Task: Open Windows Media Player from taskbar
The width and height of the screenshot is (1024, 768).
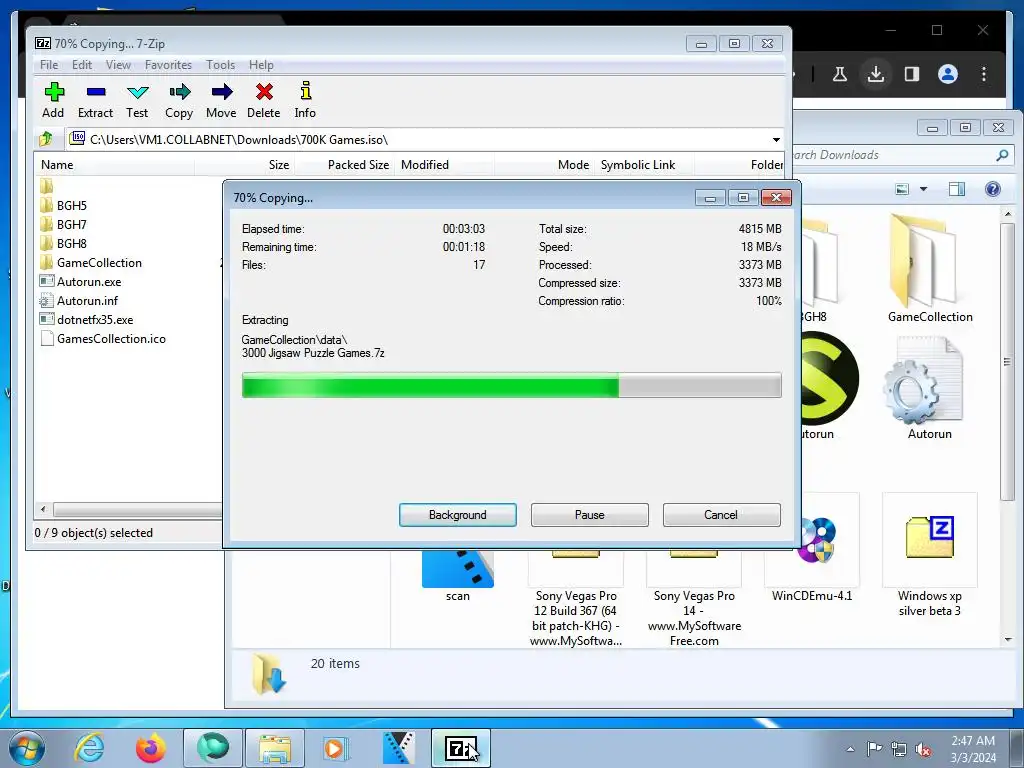Action: coord(336,748)
